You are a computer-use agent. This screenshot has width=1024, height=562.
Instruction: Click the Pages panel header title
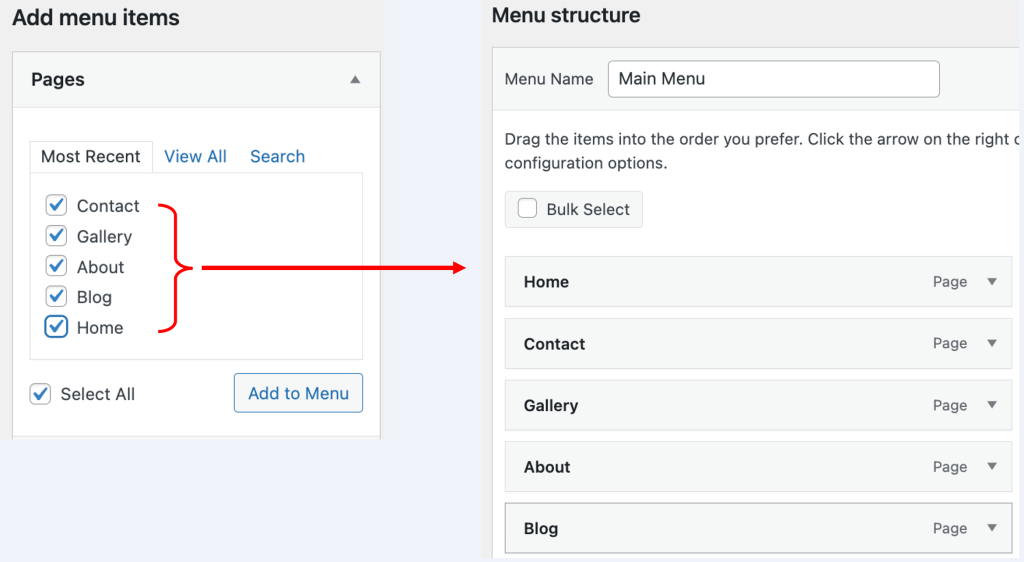click(58, 80)
